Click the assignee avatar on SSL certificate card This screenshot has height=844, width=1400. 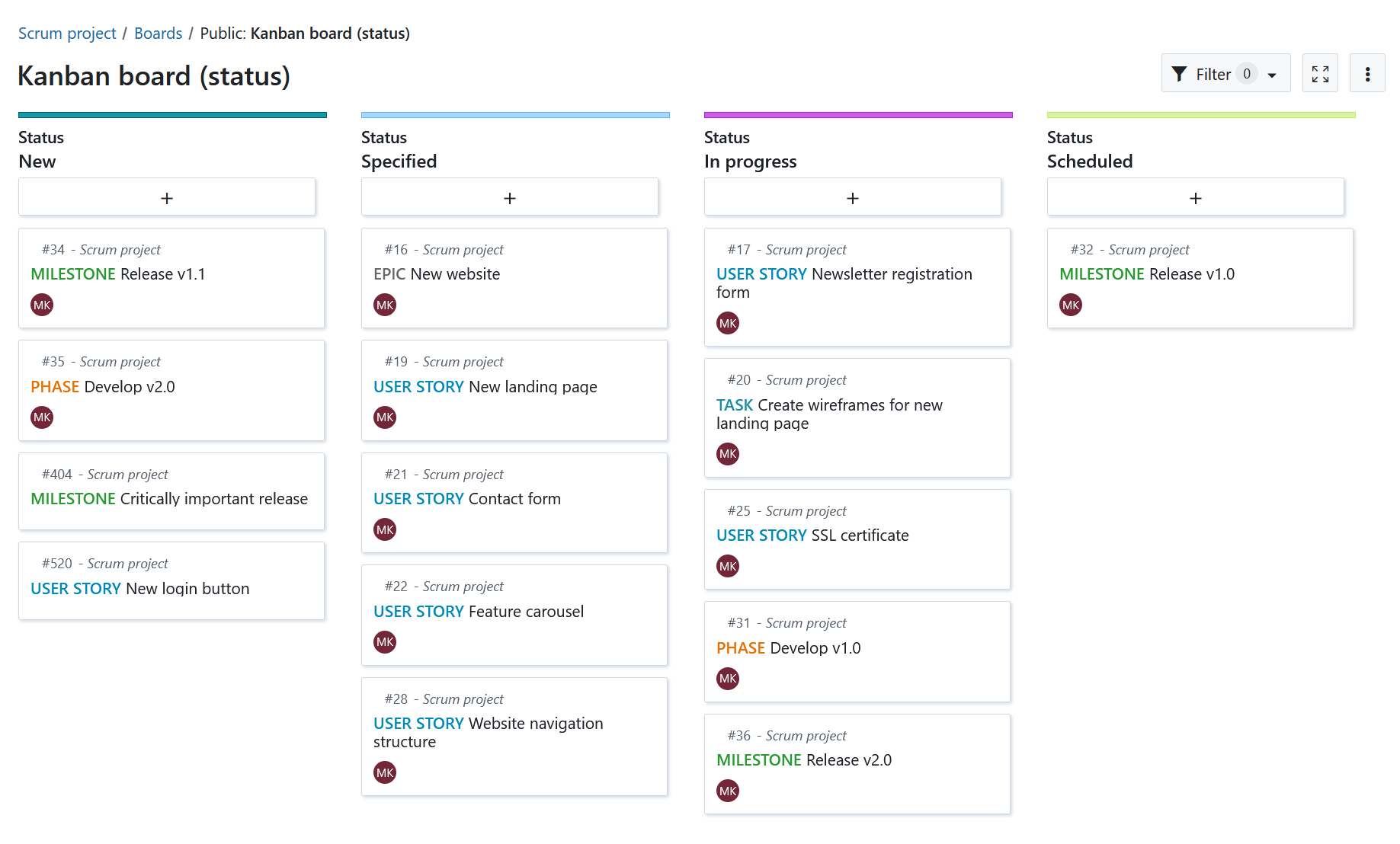pyautogui.click(x=728, y=566)
